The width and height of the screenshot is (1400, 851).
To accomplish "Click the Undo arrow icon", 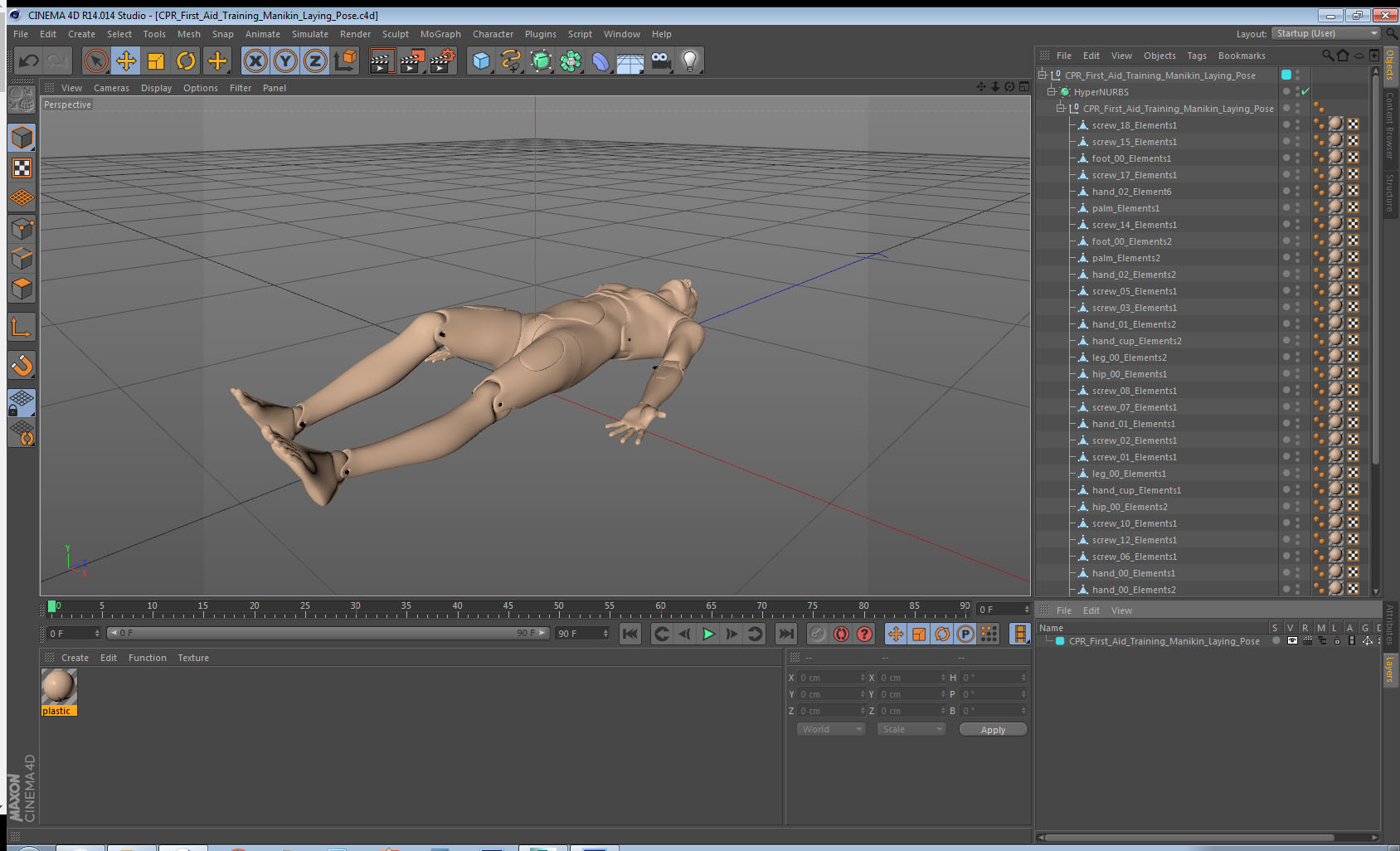I will 28,61.
